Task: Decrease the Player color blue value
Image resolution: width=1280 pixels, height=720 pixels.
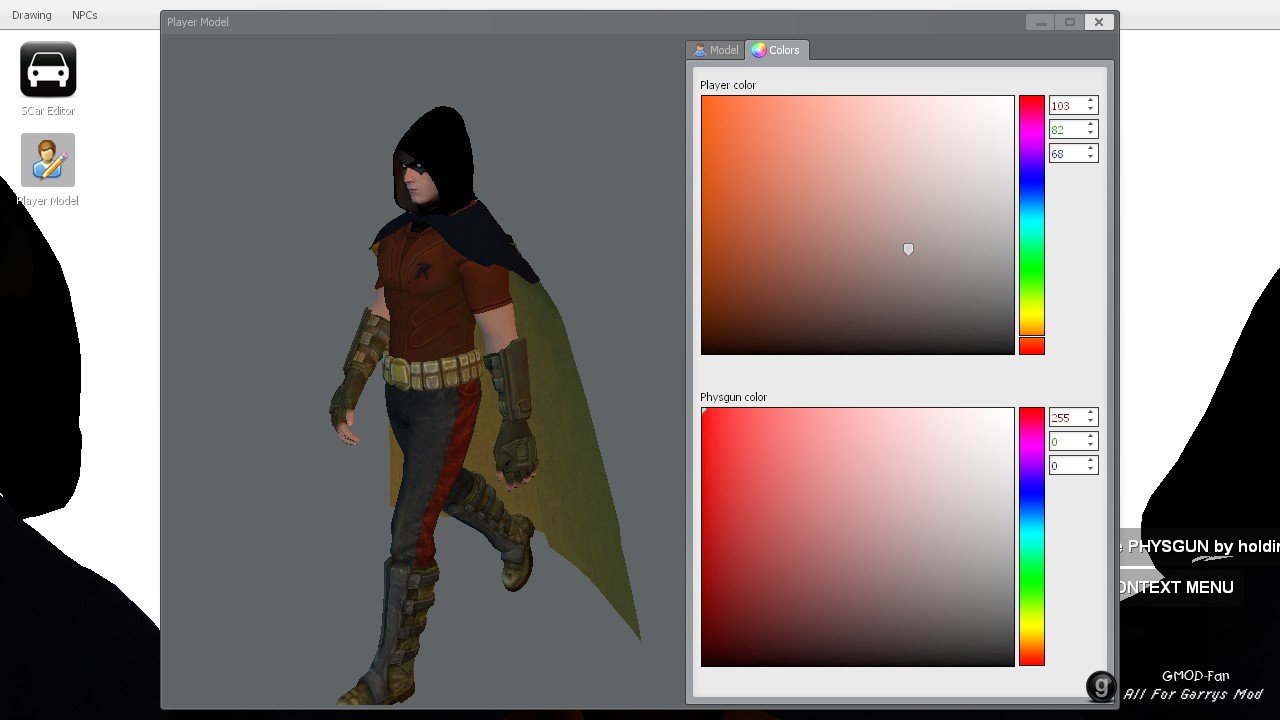Action: (x=1091, y=157)
